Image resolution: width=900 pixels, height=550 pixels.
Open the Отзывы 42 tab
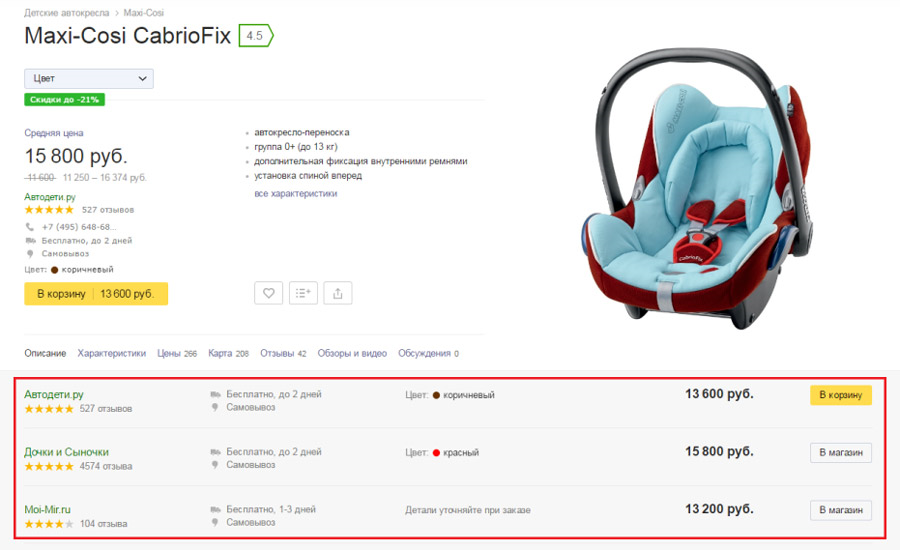tap(283, 353)
